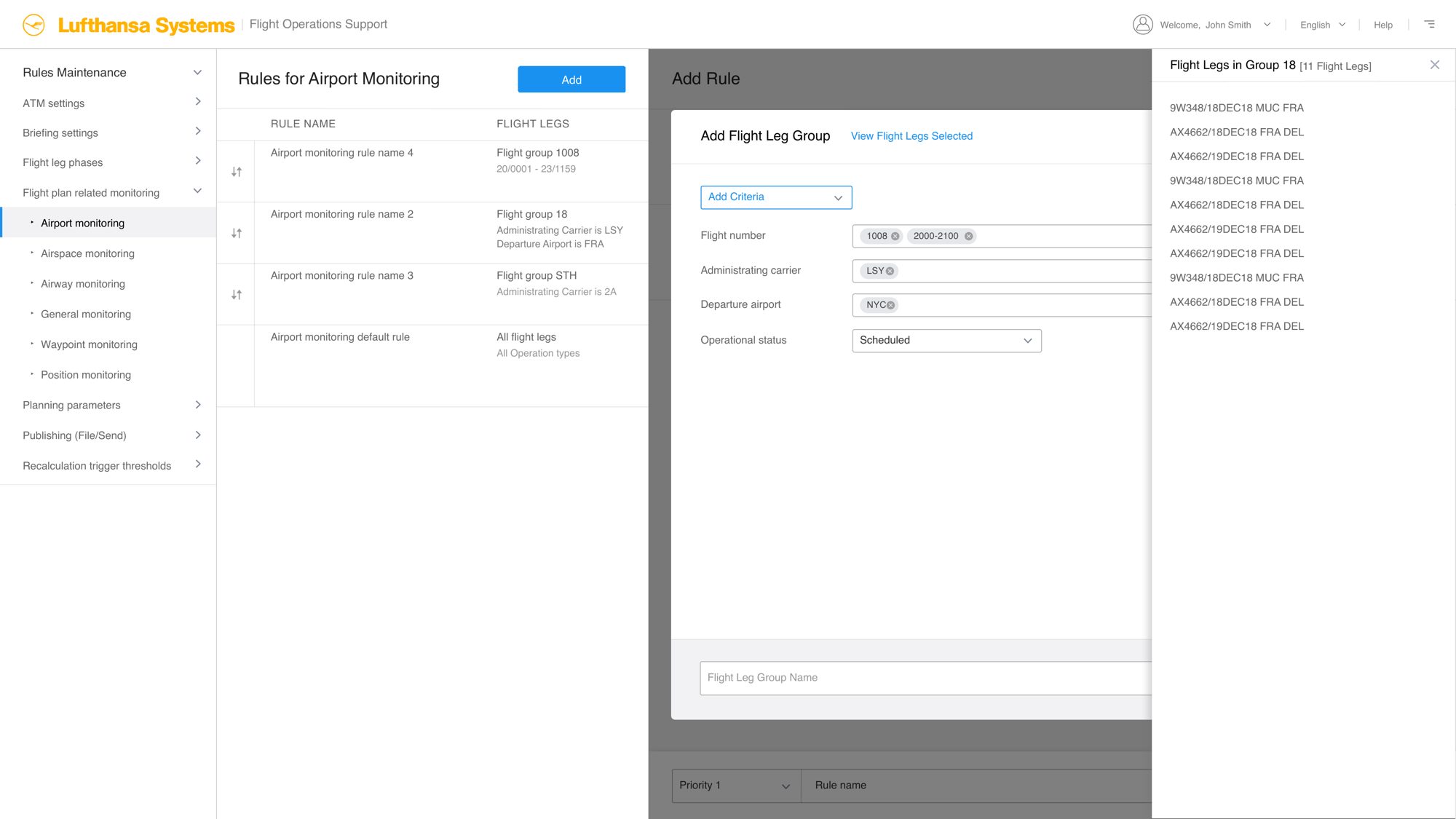
Task: Open the top-right hamburger menu icon
Action: [x=1430, y=24]
